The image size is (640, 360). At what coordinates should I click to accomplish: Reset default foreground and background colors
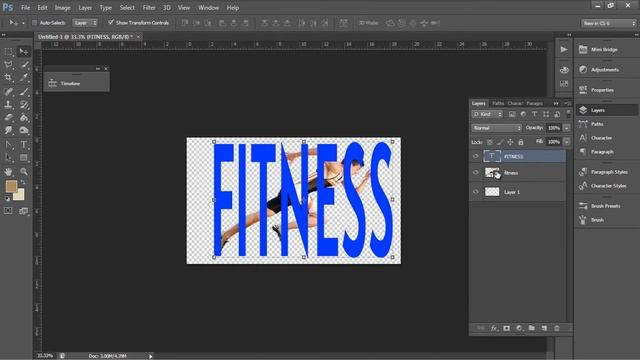(7, 199)
